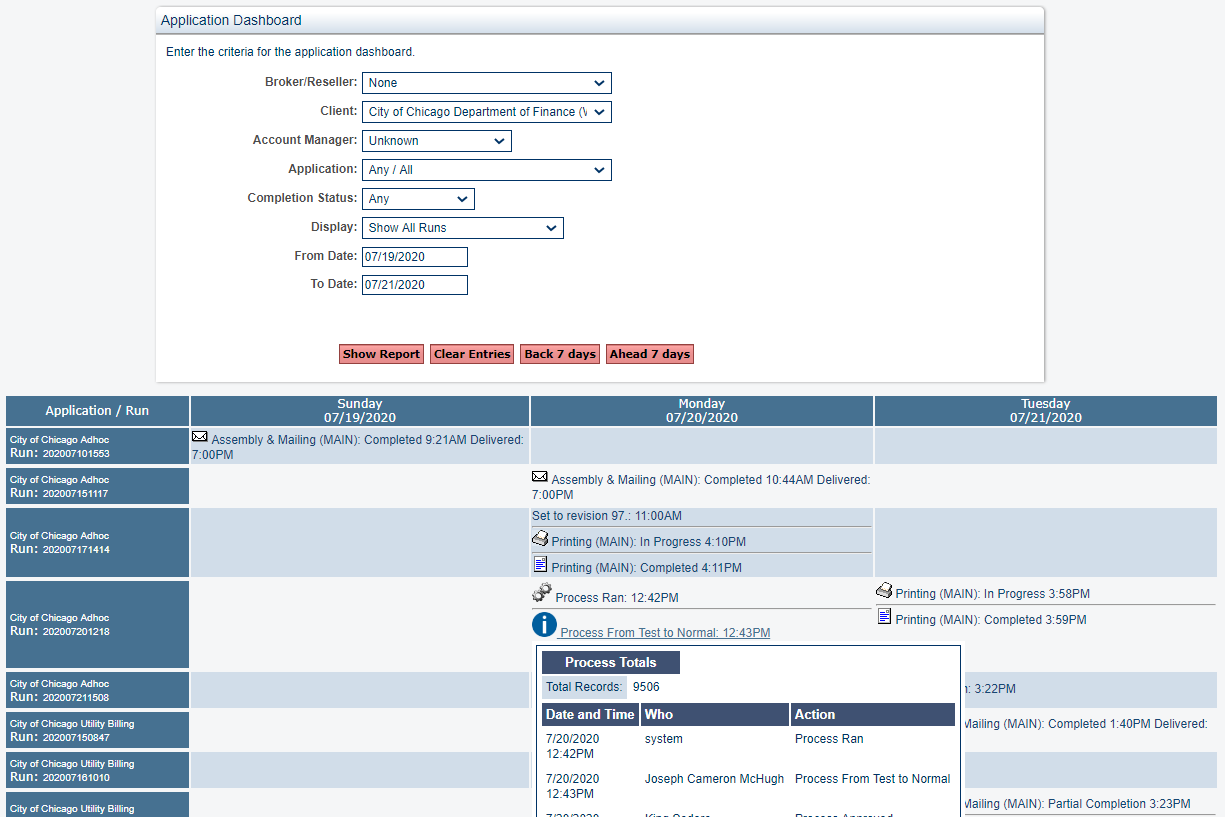The width and height of the screenshot is (1225, 817).
Task: Click the Show Report button
Action: [x=381, y=354]
